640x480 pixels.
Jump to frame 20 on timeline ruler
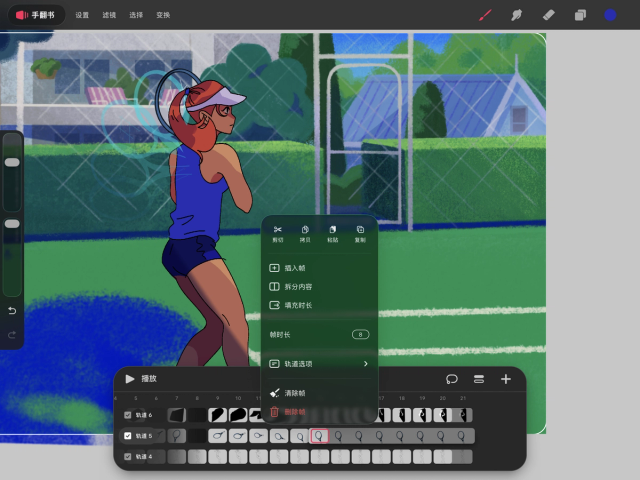pyautogui.click(x=442, y=398)
